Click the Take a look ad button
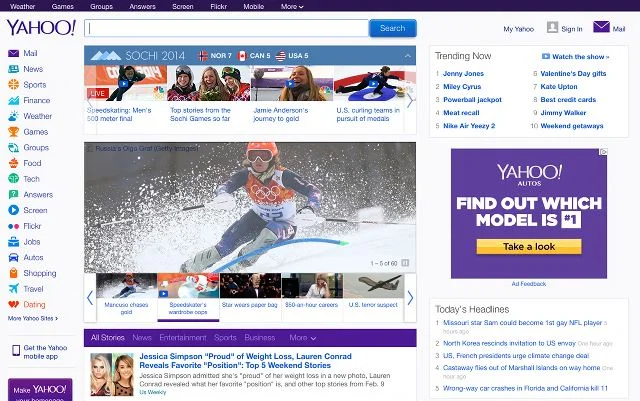This screenshot has height=401, width=640. [529, 247]
